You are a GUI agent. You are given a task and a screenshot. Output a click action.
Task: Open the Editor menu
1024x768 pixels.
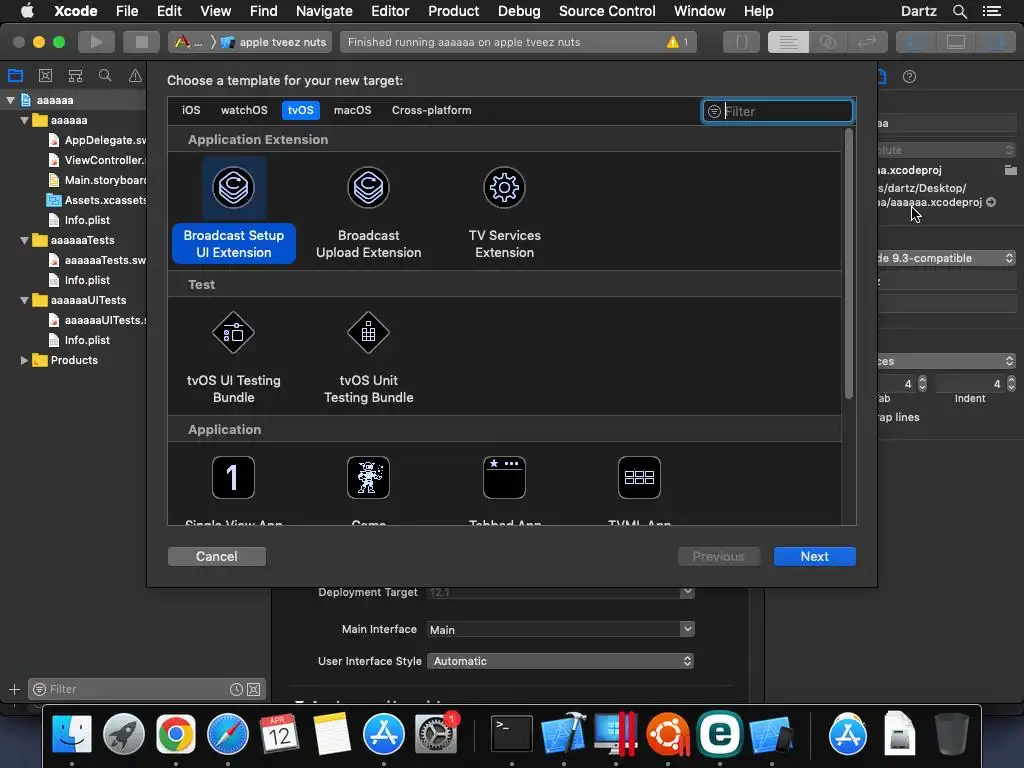coord(390,11)
